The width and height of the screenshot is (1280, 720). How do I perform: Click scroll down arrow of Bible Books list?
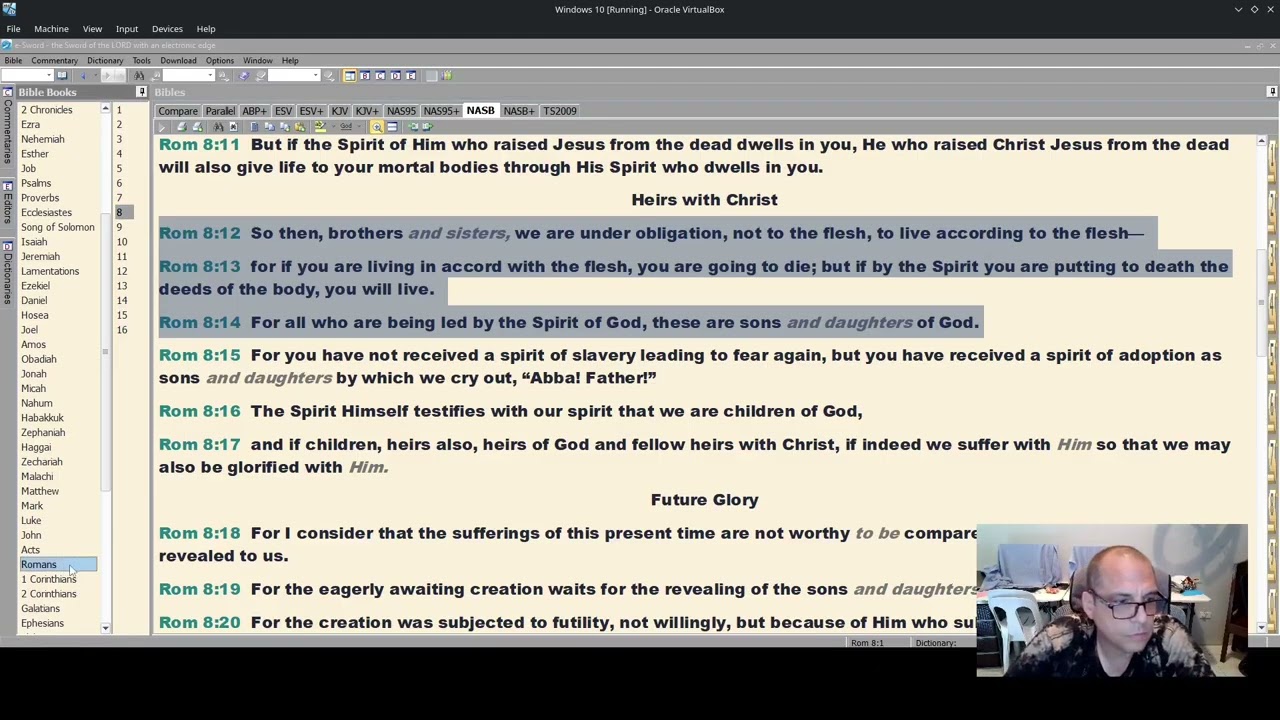[105, 628]
